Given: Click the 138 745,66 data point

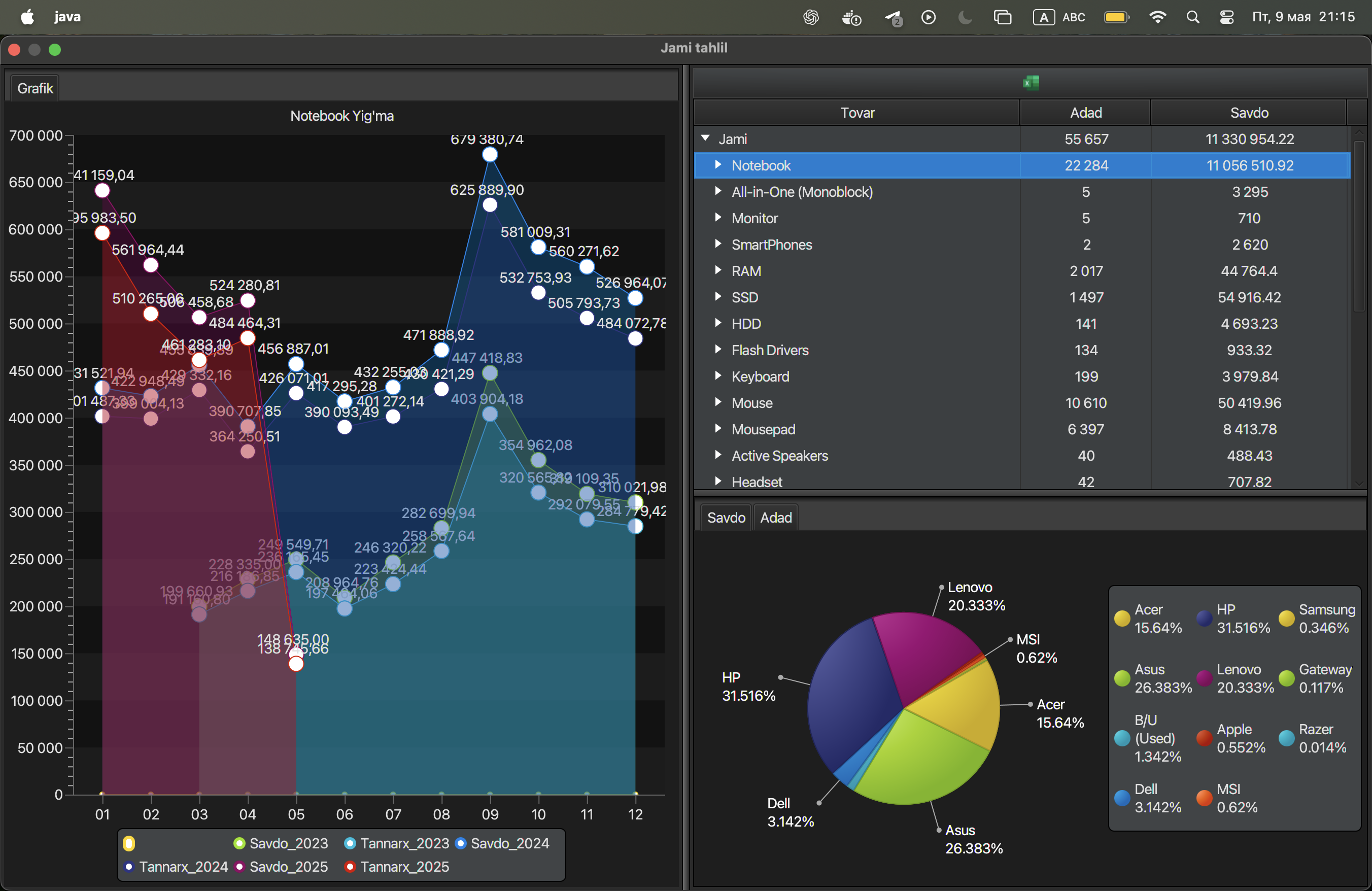Looking at the screenshot, I should click(x=296, y=664).
